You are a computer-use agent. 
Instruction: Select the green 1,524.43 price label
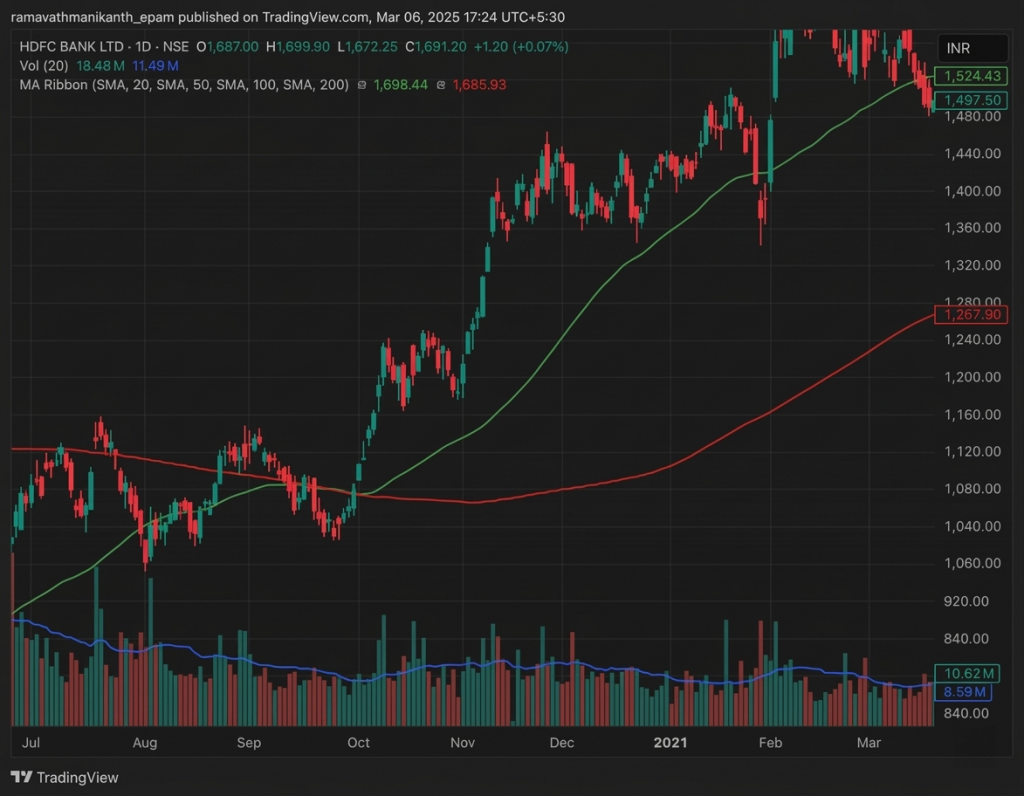971,76
